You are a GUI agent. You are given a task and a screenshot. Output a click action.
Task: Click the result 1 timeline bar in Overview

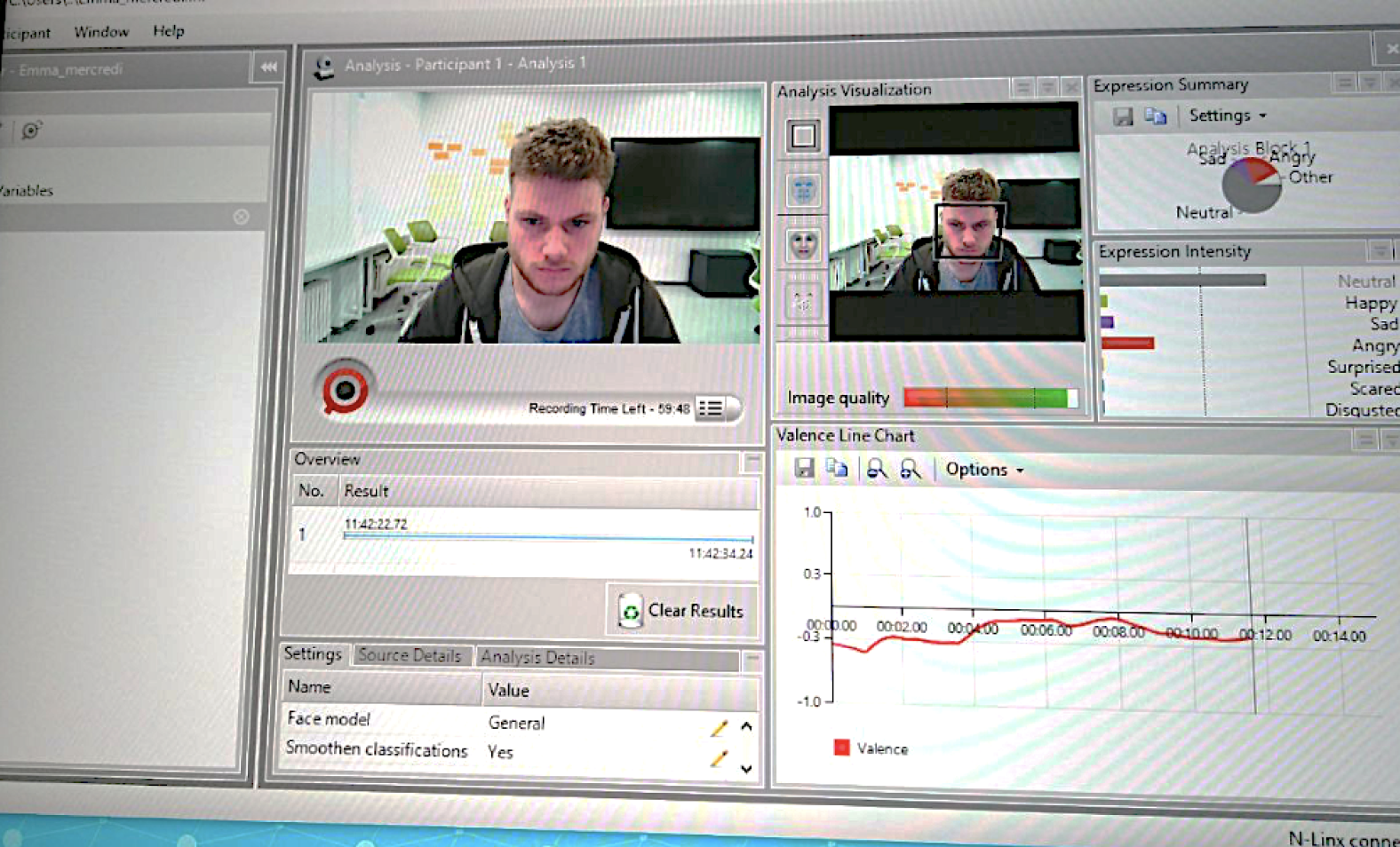[x=548, y=537]
